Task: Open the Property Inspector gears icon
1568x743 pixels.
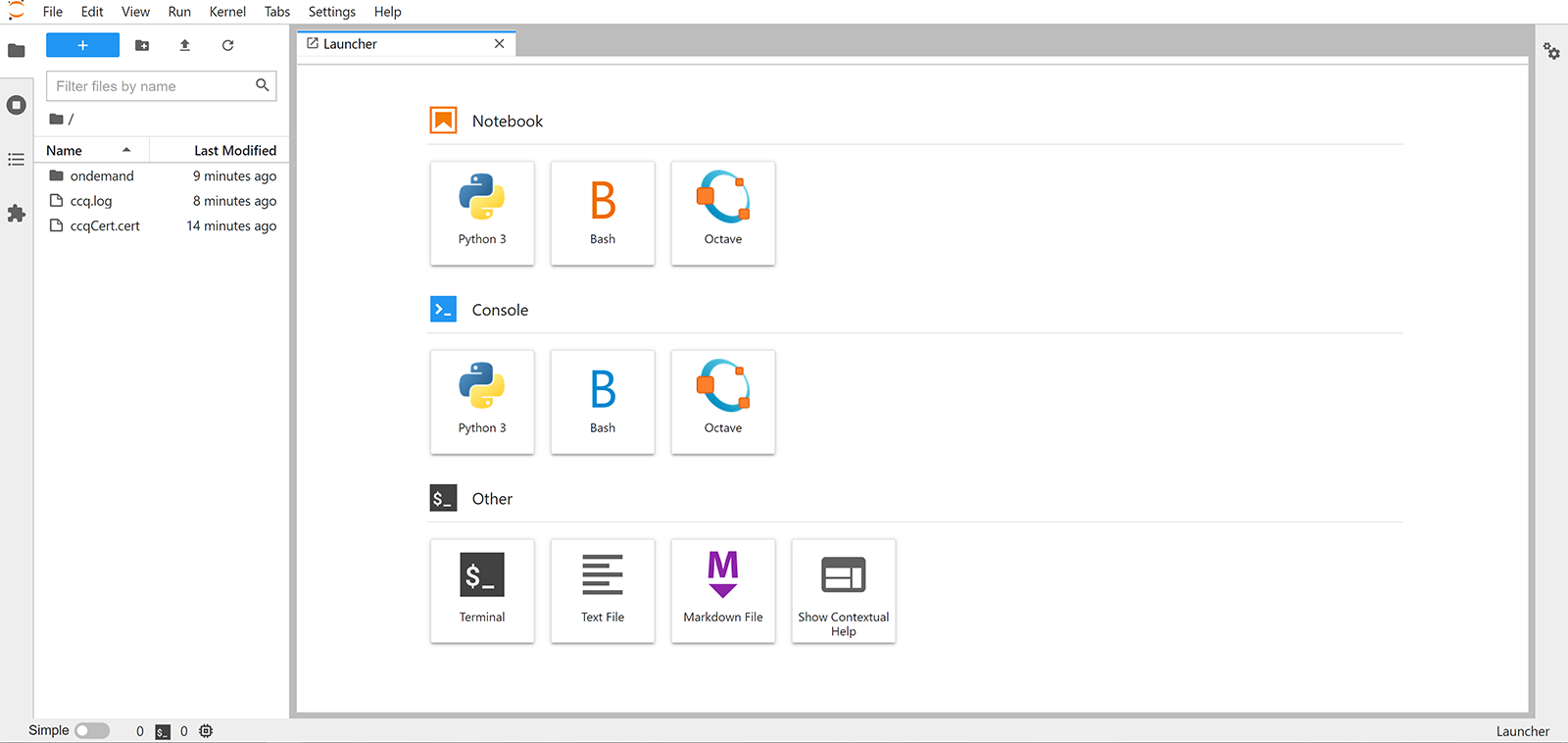Action: pyautogui.click(x=1551, y=51)
